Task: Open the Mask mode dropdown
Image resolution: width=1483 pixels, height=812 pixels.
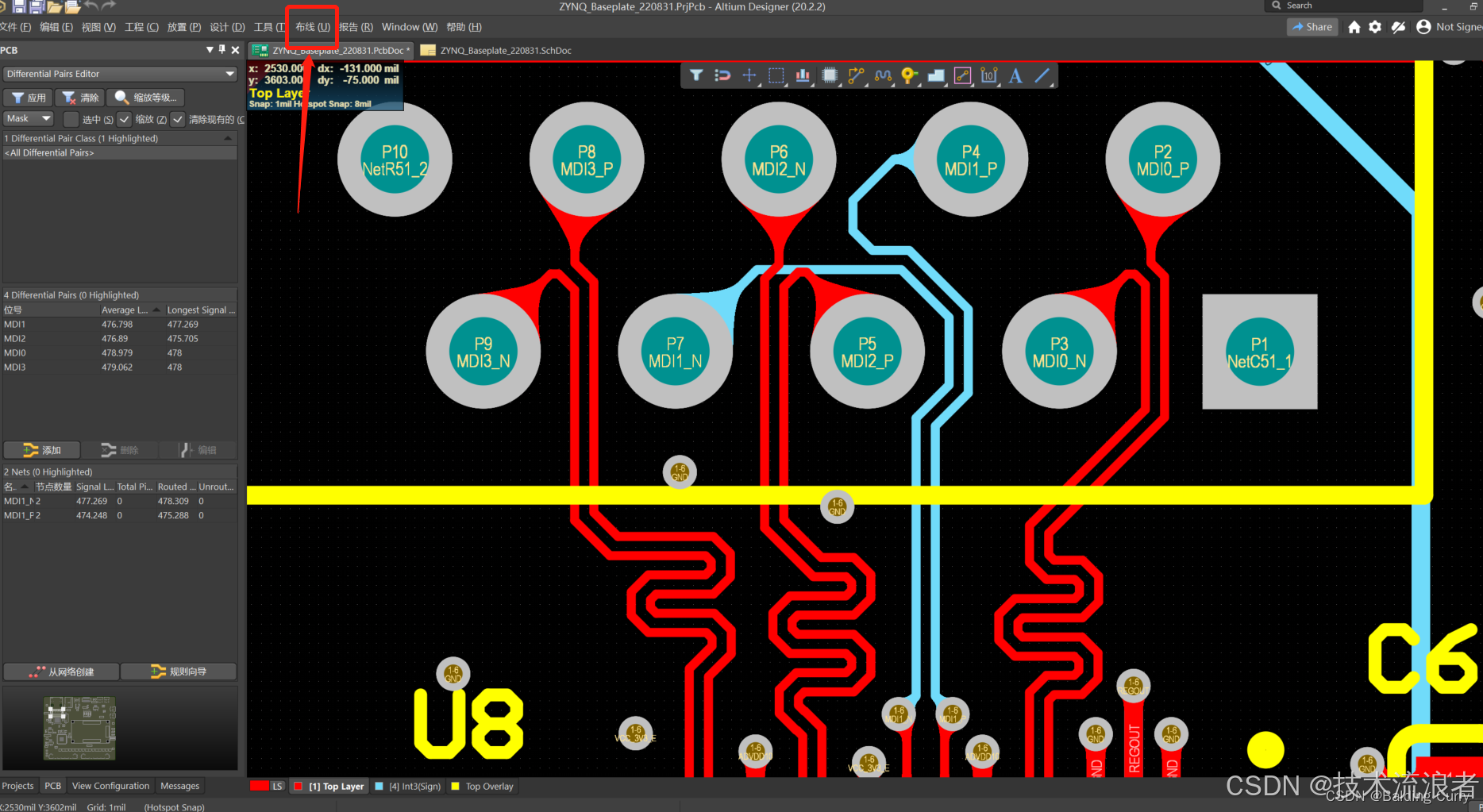Action: (x=28, y=118)
